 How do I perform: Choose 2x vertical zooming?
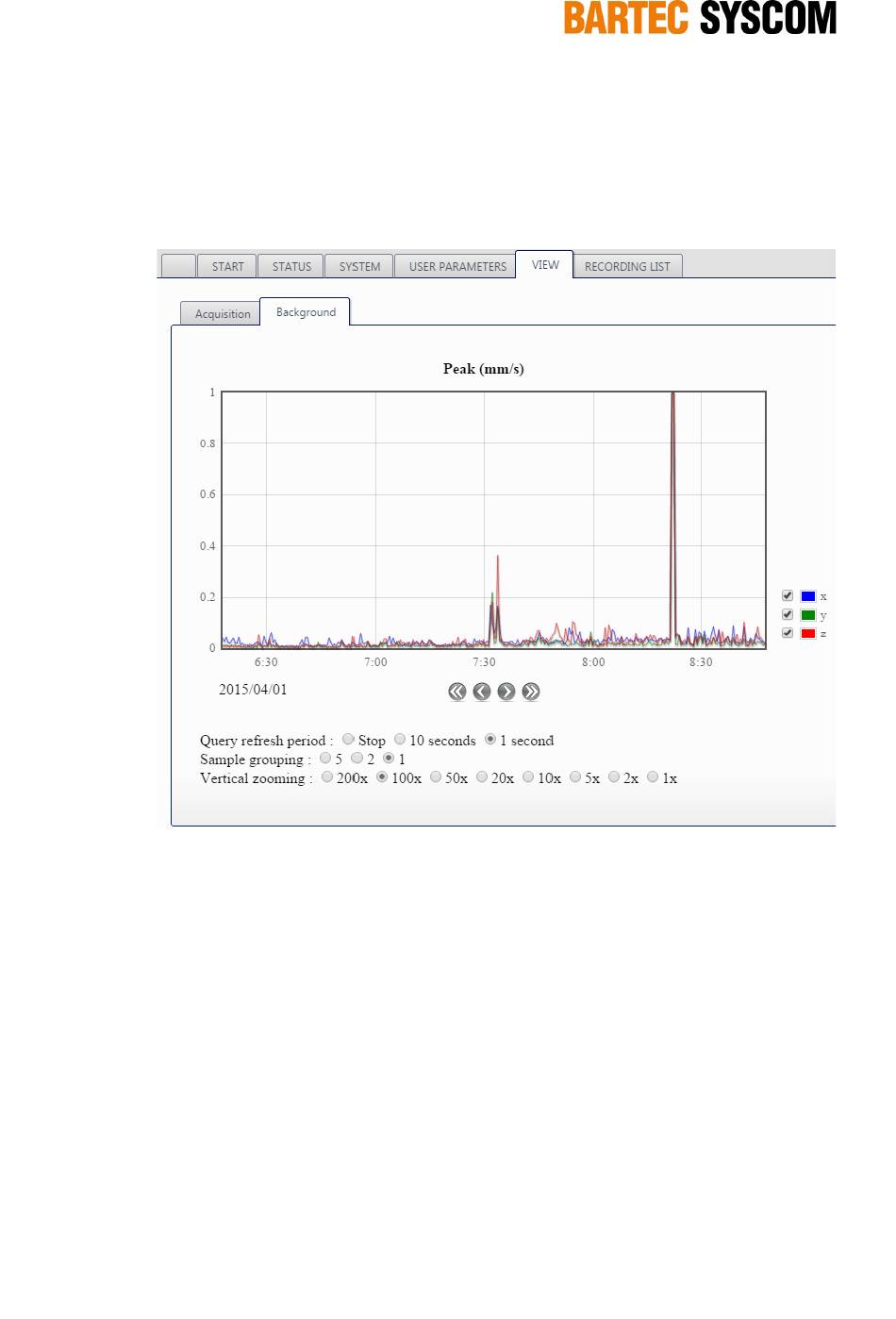point(614,776)
